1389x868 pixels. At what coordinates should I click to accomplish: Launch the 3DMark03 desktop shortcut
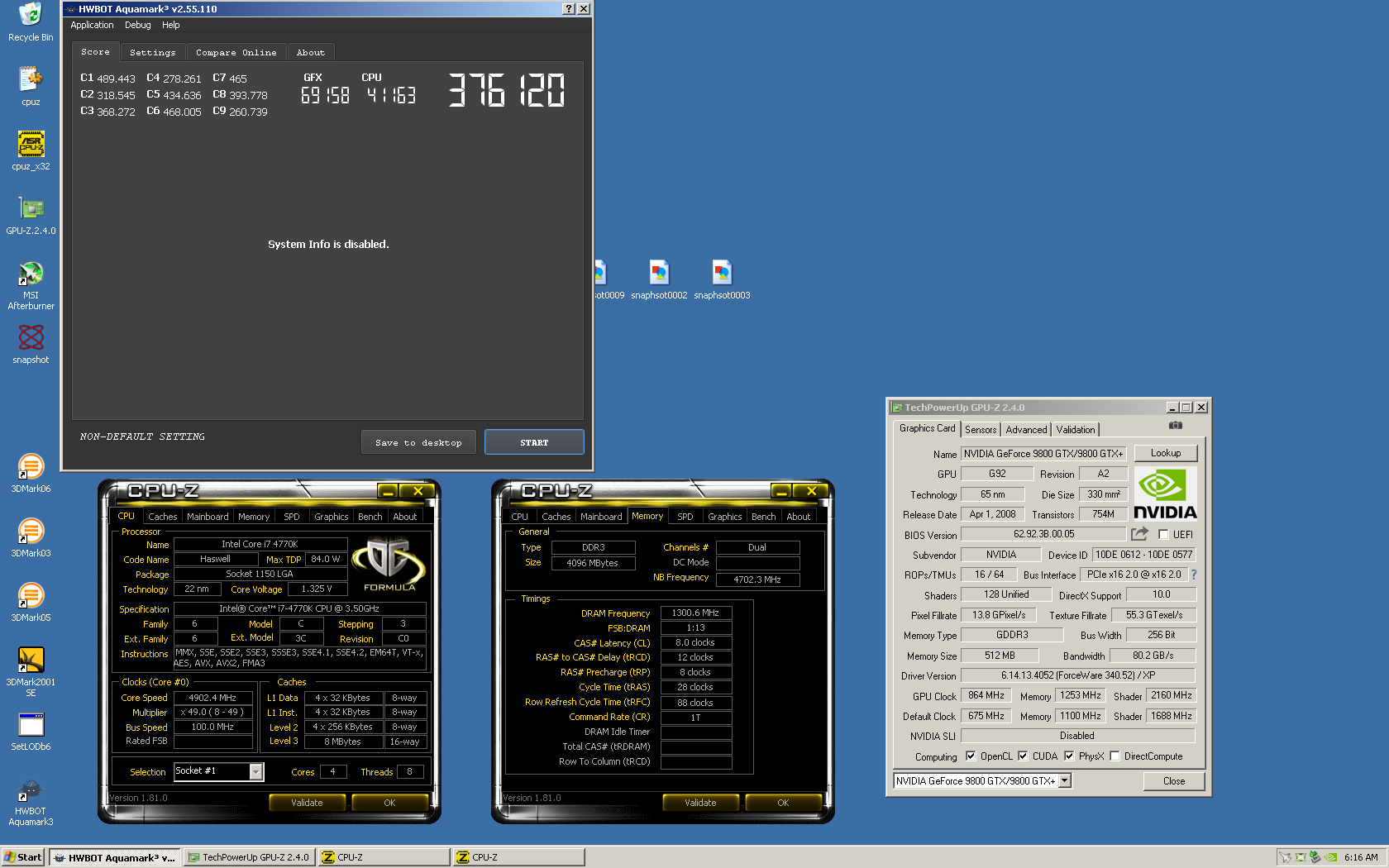(x=31, y=537)
